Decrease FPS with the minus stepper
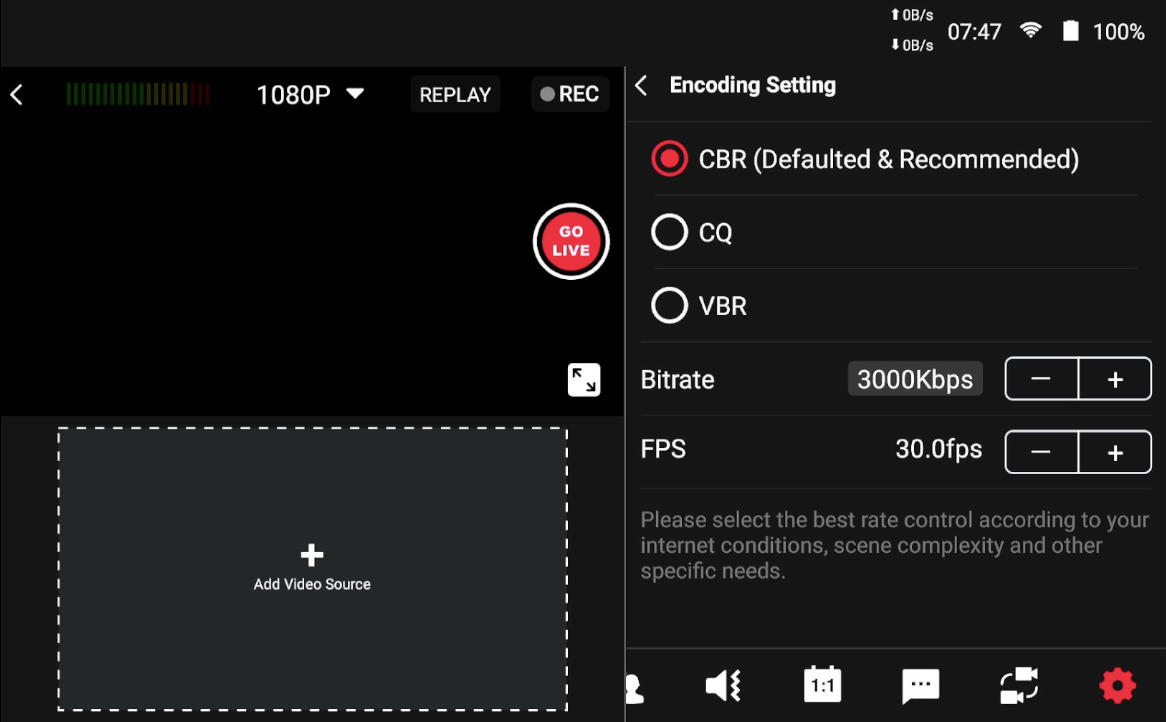 (1041, 451)
